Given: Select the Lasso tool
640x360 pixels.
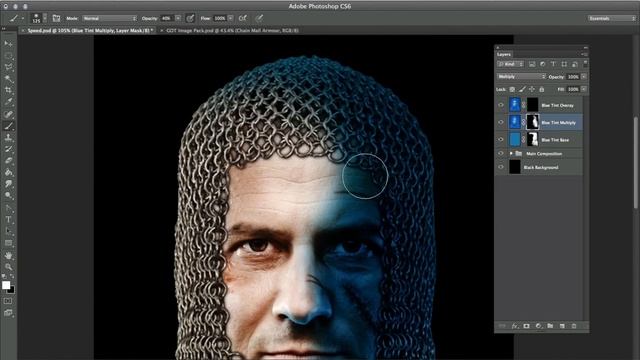Looking at the screenshot, I should coord(8,67).
